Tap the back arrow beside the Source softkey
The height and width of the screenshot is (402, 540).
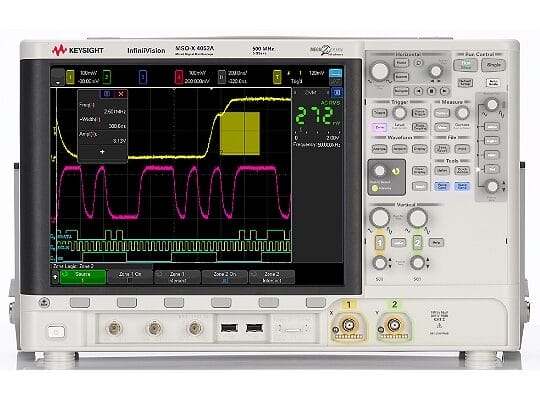[x=55, y=277]
